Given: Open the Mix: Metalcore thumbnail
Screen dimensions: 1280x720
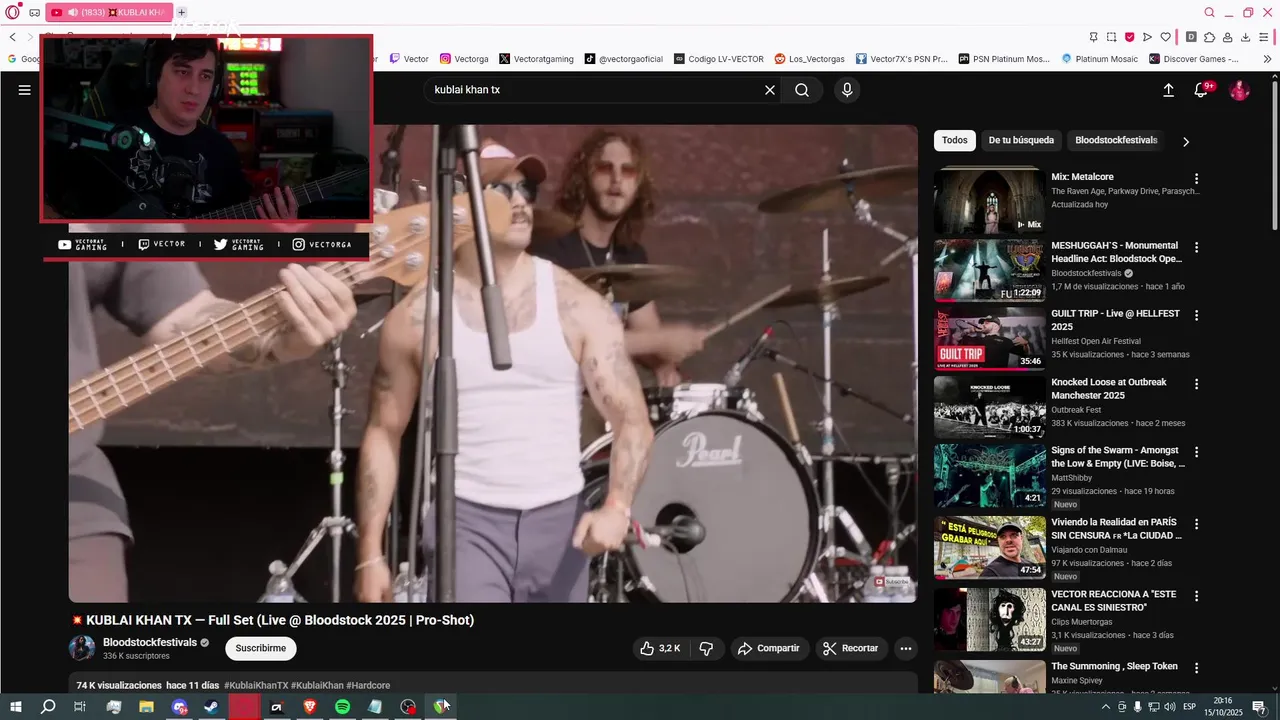Looking at the screenshot, I should [x=990, y=200].
